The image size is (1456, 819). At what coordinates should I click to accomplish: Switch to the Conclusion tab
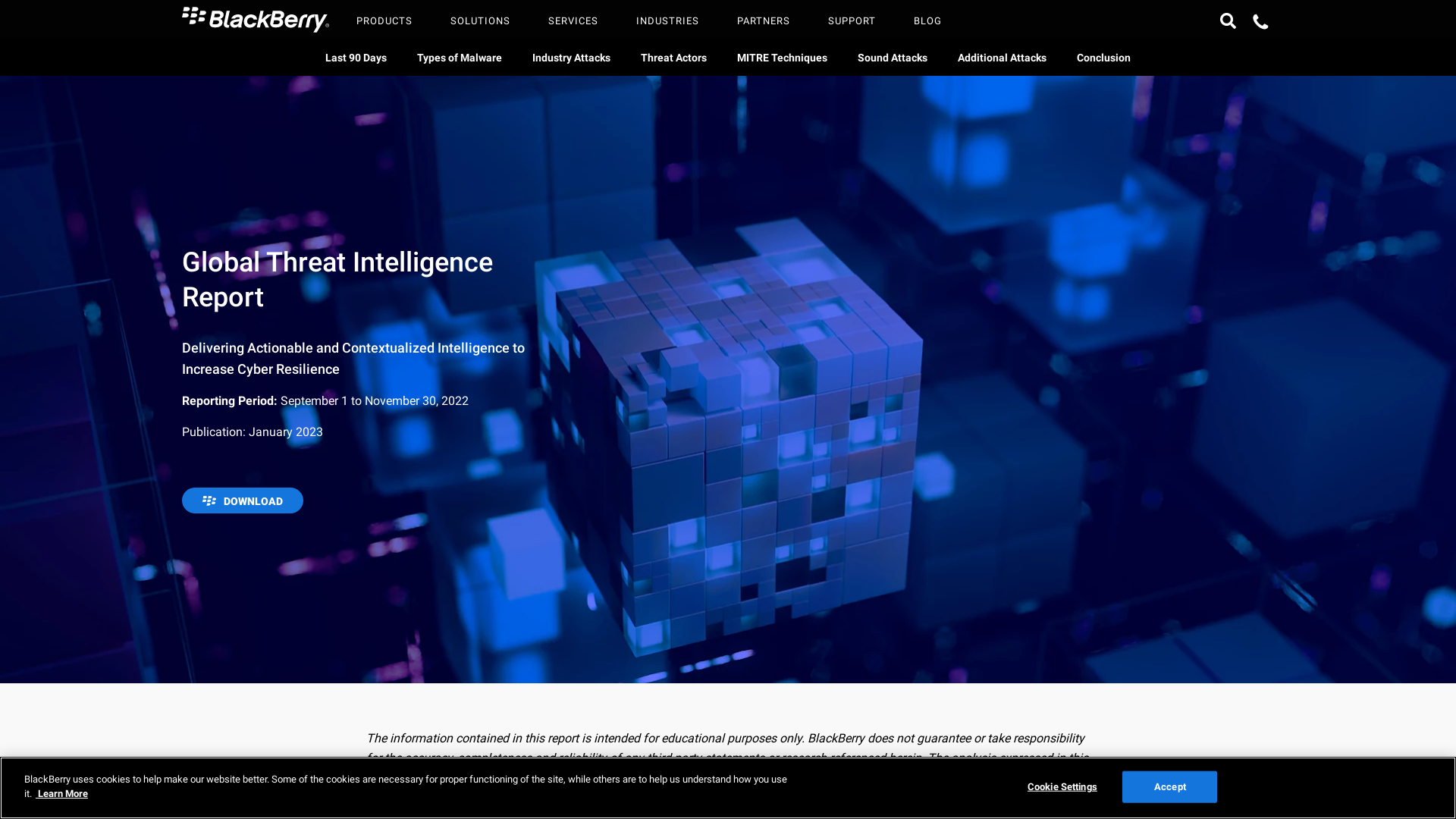[x=1103, y=57]
